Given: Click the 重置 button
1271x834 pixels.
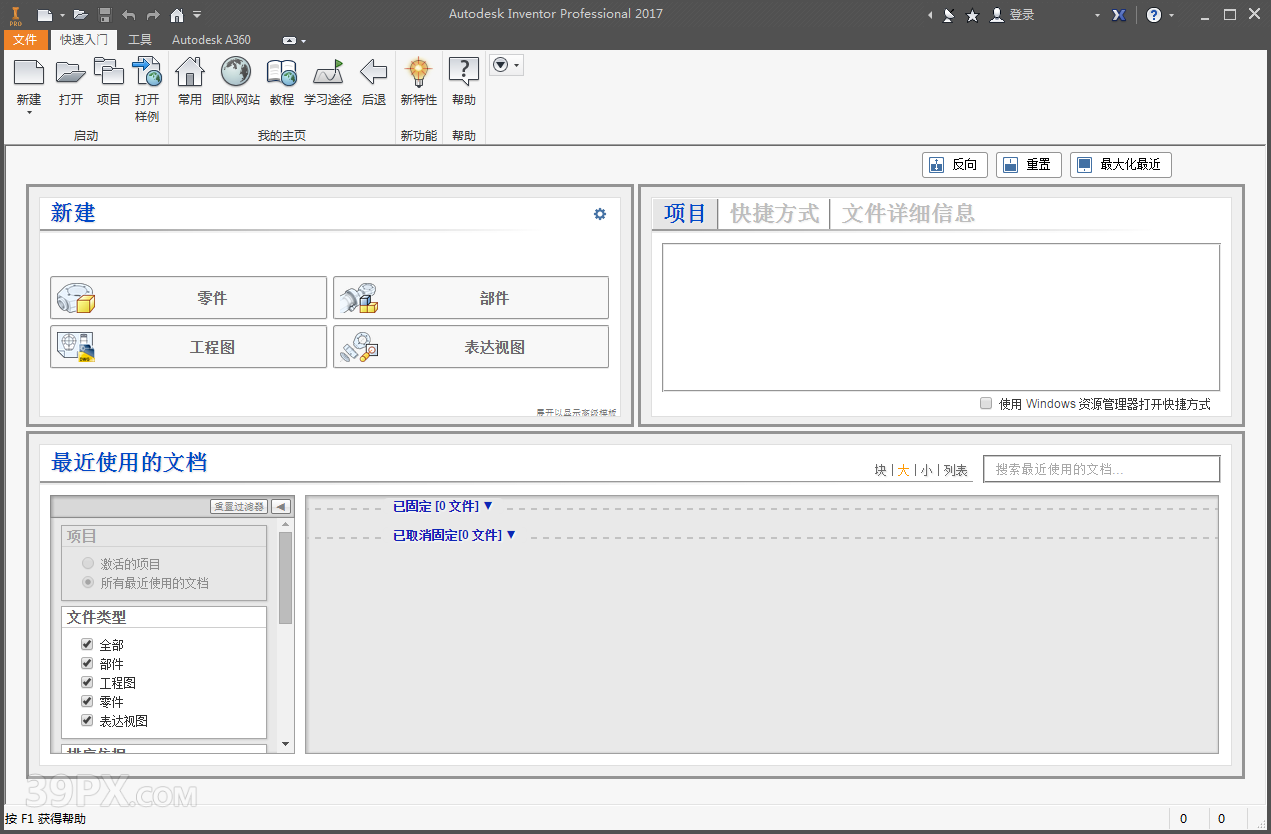Looking at the screenshot, I should pos(1028,165).
